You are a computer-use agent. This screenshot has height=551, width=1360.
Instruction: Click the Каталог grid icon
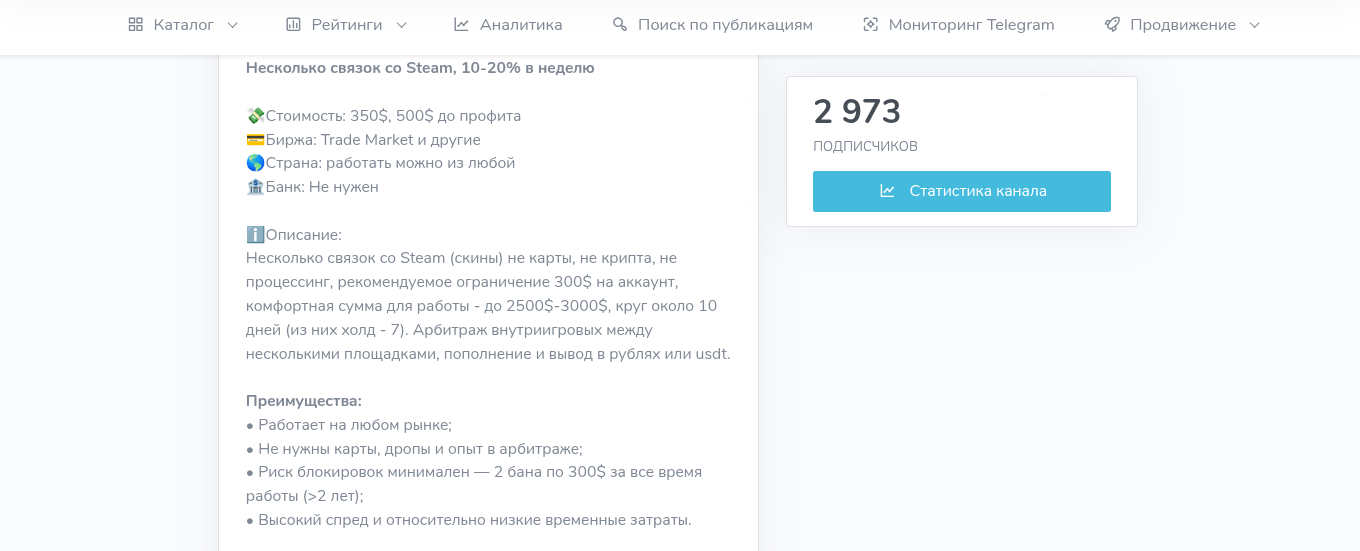pos(136,25)
